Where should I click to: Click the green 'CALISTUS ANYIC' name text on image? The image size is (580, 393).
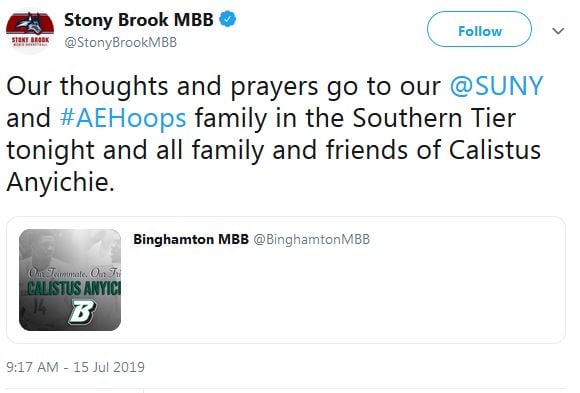tap(74, 289)
